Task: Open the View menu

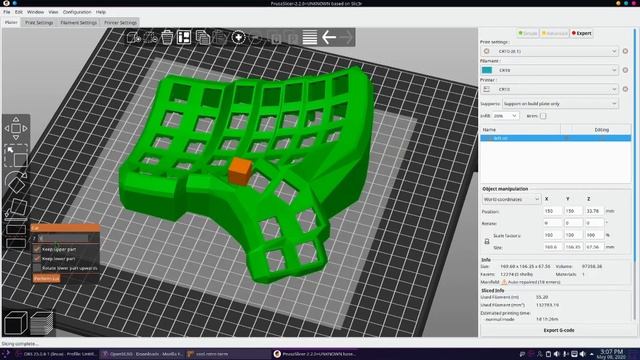Action: tap(53, 12)
